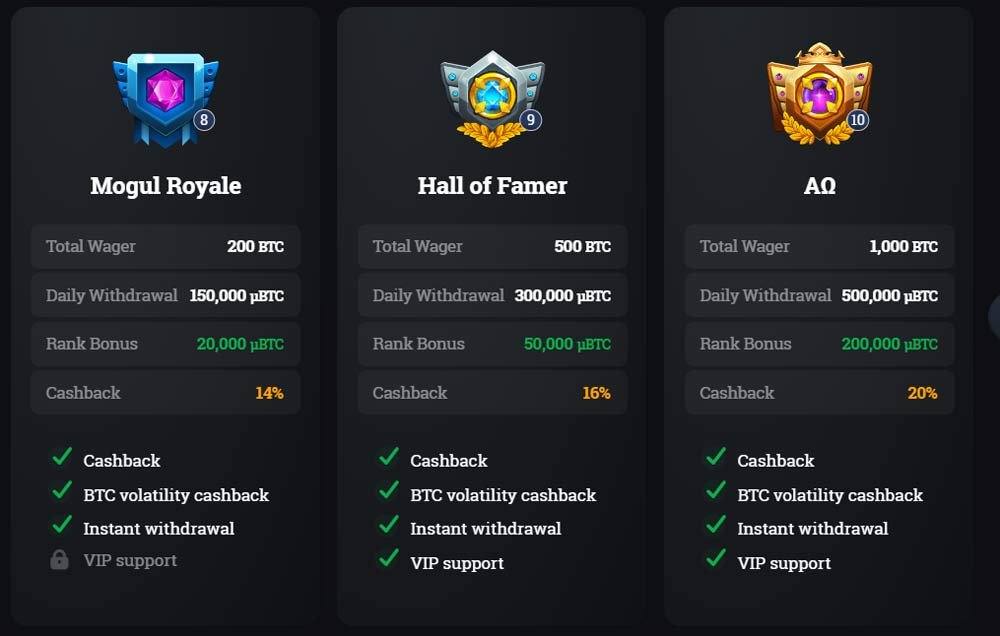
Task: Click Mogul Royale Cashback green checkmark
Action: (62, 456)
